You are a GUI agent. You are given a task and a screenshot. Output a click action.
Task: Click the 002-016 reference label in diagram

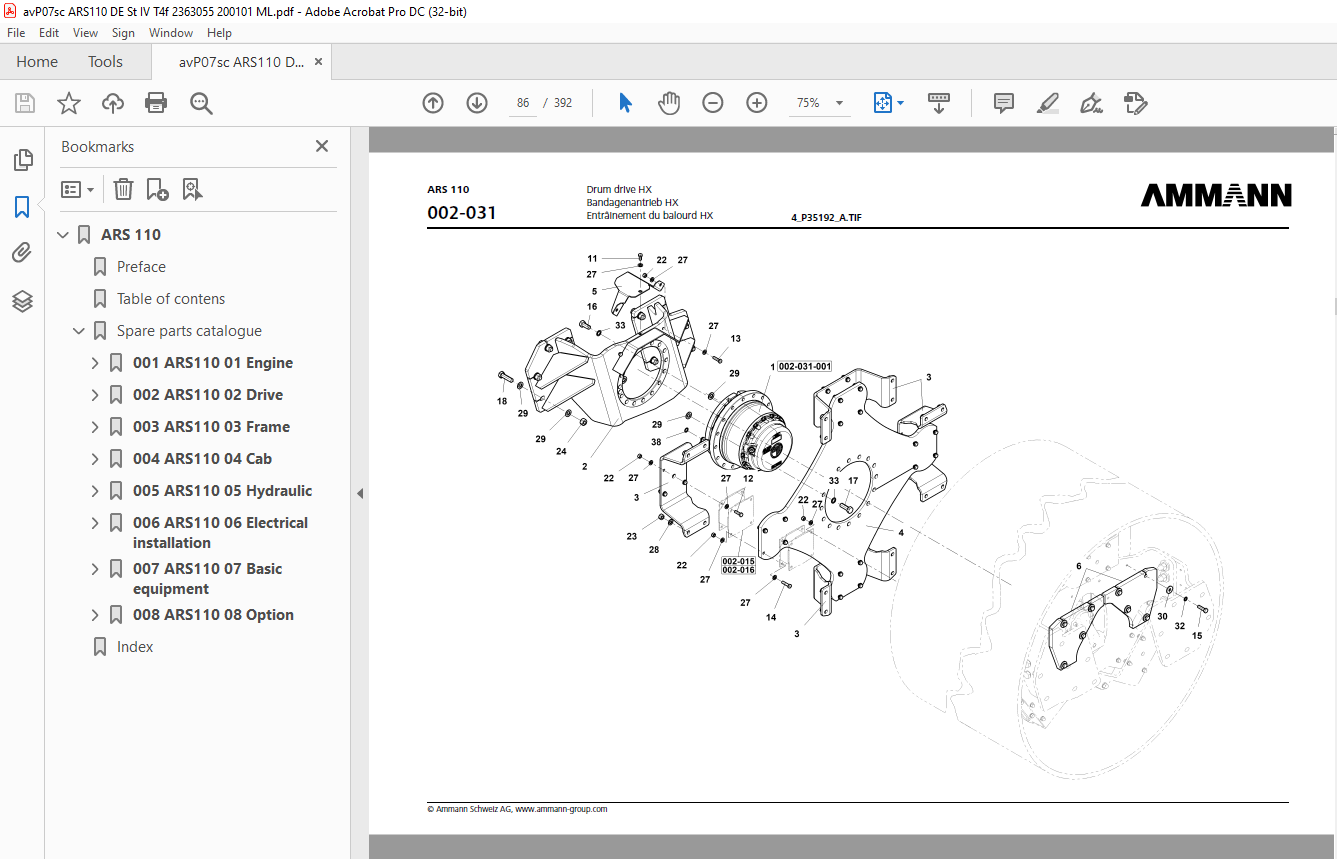click(738, 570)
